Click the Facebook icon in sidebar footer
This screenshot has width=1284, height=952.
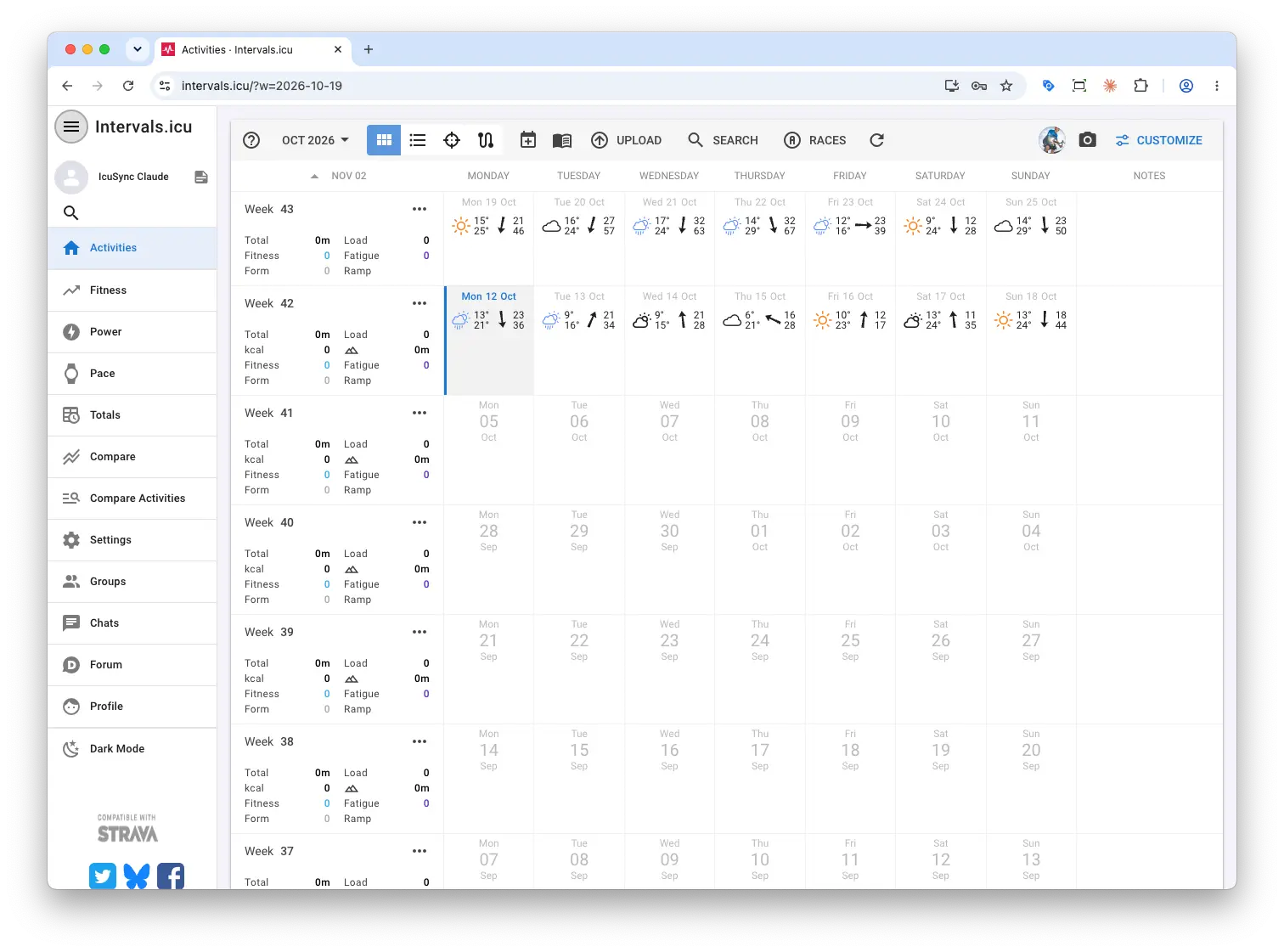tap(171, 876)
